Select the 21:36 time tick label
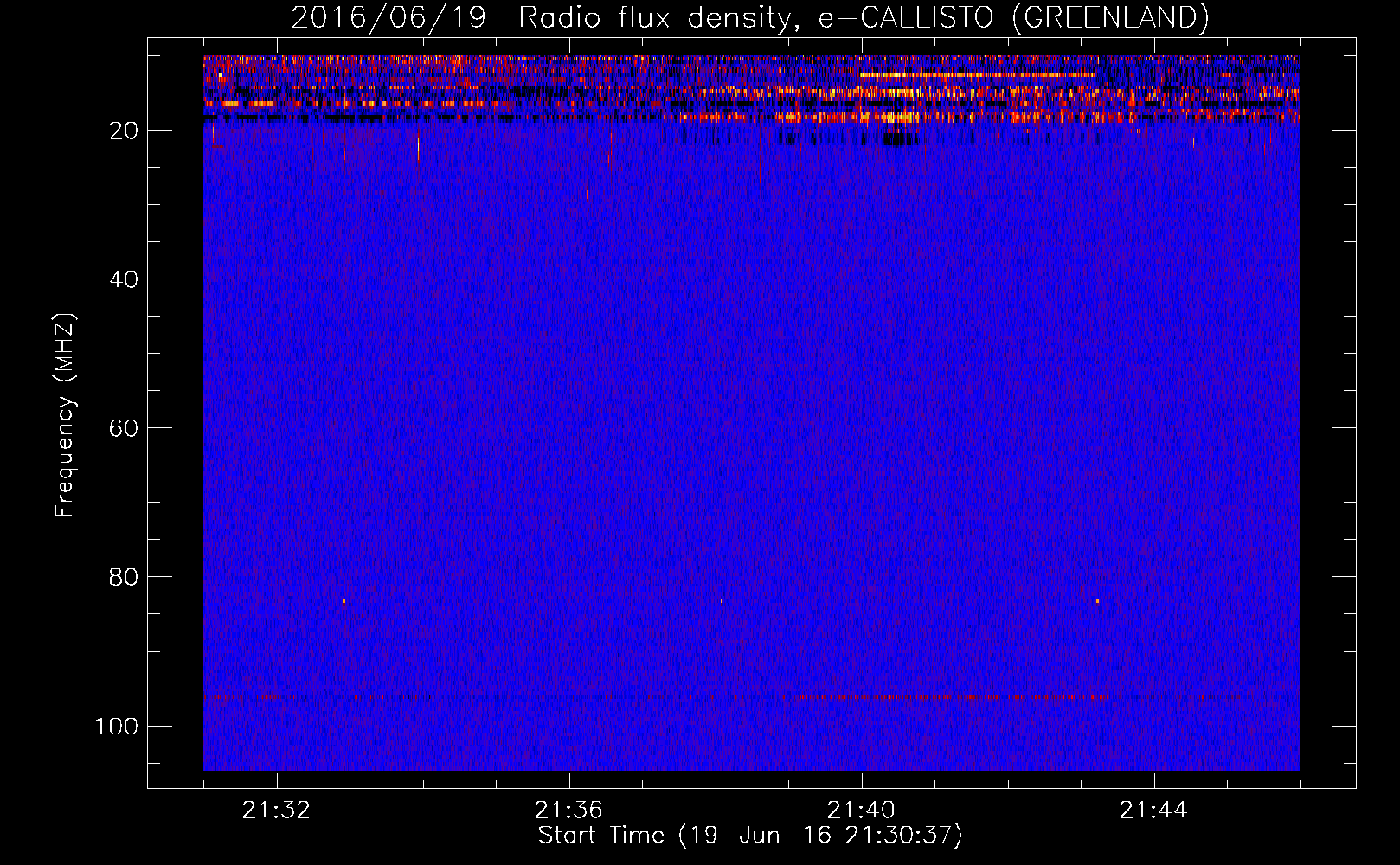This screenshot has width=1400, height=865. pyautogui.click(x=568, y=811)
